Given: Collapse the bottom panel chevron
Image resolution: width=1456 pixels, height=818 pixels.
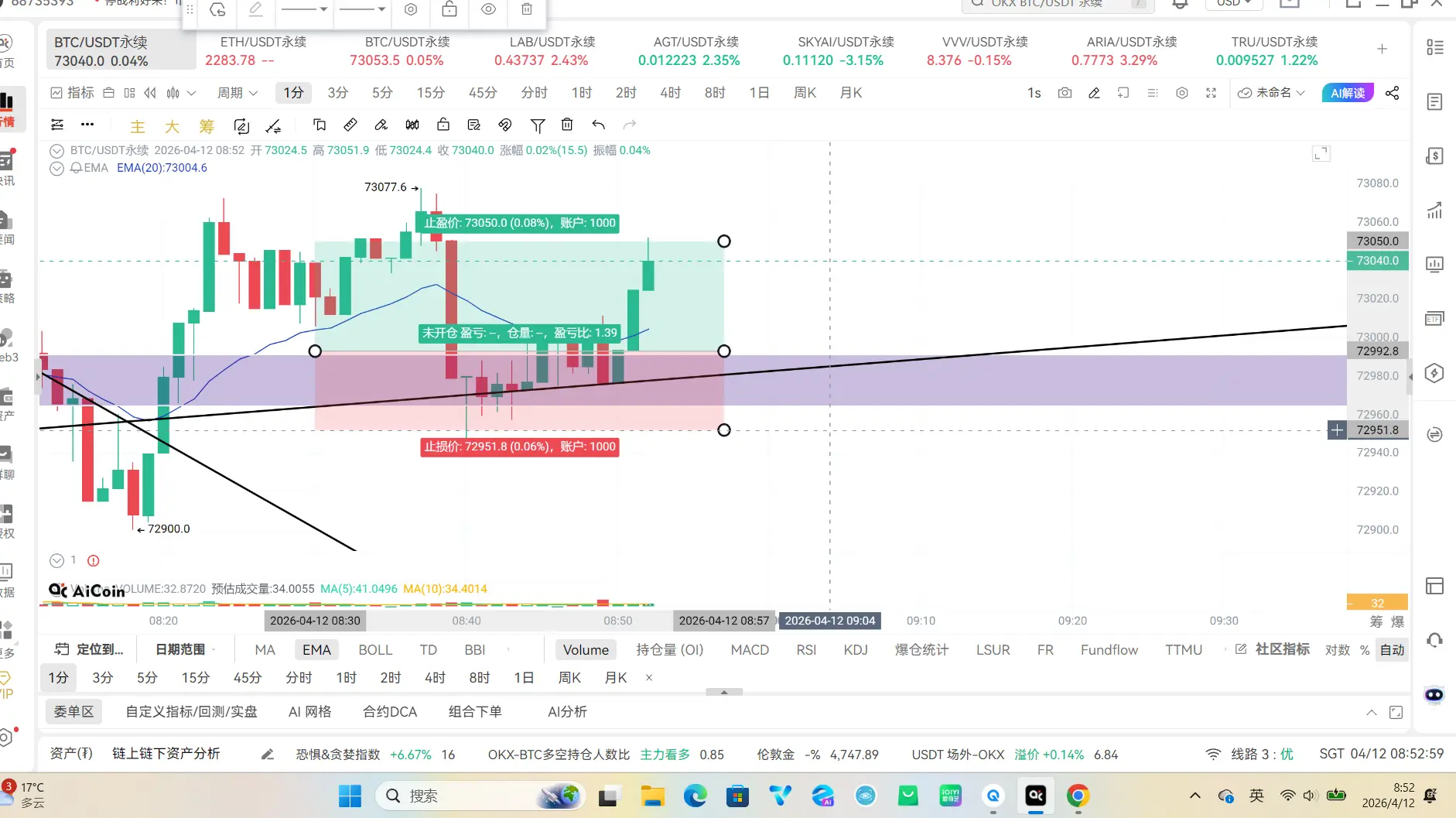Looking at the screenshot, I should click(1371, 712).
